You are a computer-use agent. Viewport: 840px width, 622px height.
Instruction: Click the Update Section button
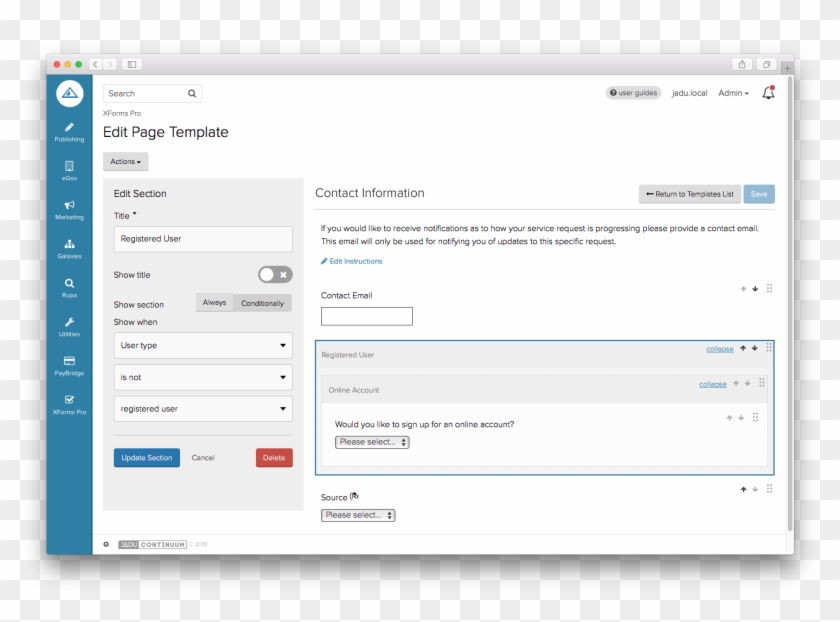coord(147,458)
